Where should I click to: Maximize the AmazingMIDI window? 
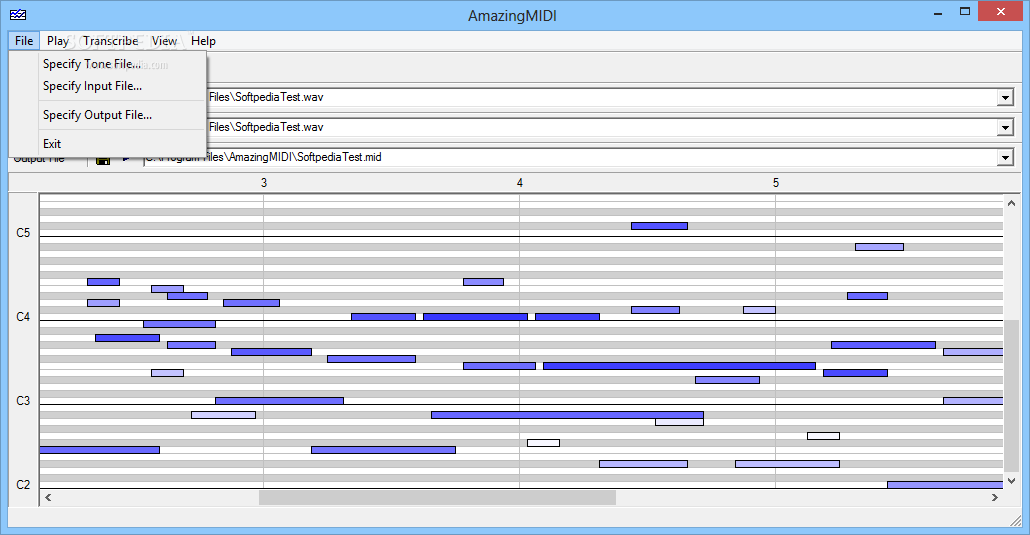click(x=965, y=12)
